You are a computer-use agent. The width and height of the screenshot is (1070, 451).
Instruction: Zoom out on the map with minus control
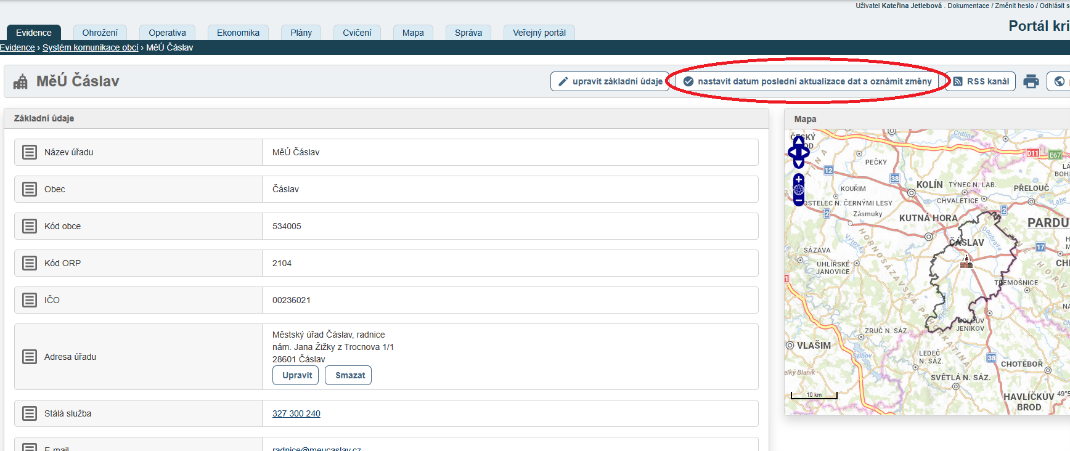798,200
